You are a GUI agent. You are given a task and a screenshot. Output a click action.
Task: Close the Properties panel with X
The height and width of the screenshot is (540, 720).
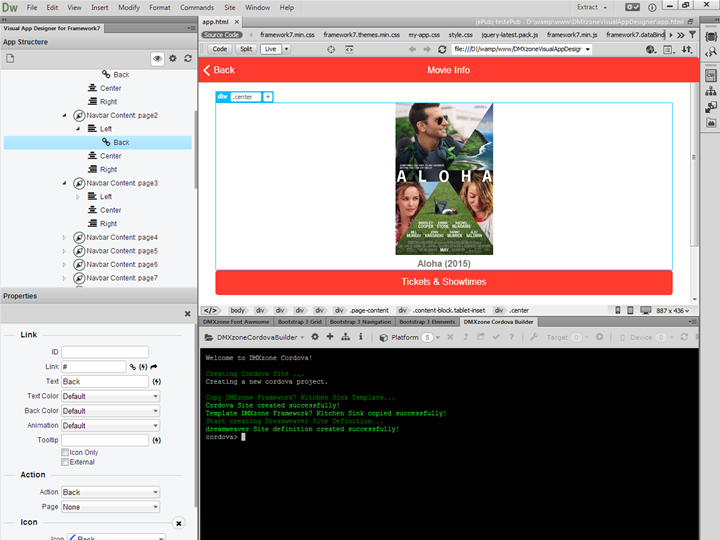point(187,314)
